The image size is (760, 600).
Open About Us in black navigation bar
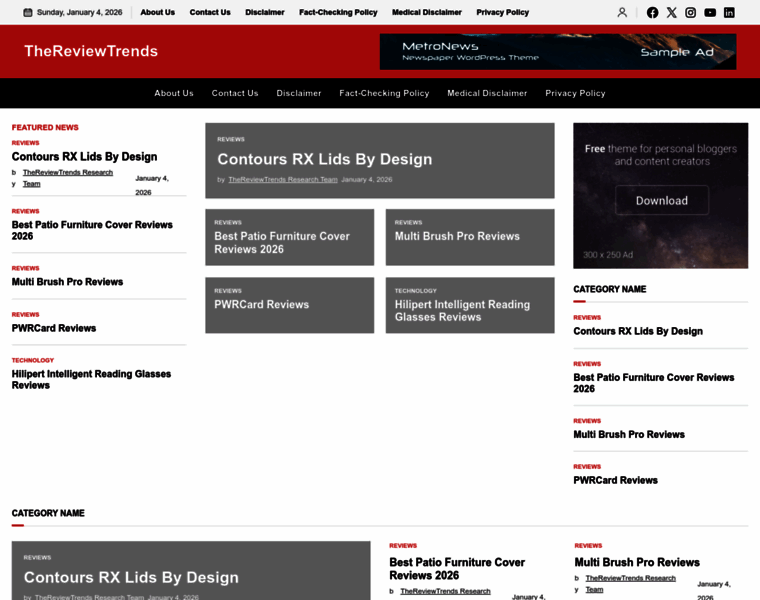(x=174, y=93)
